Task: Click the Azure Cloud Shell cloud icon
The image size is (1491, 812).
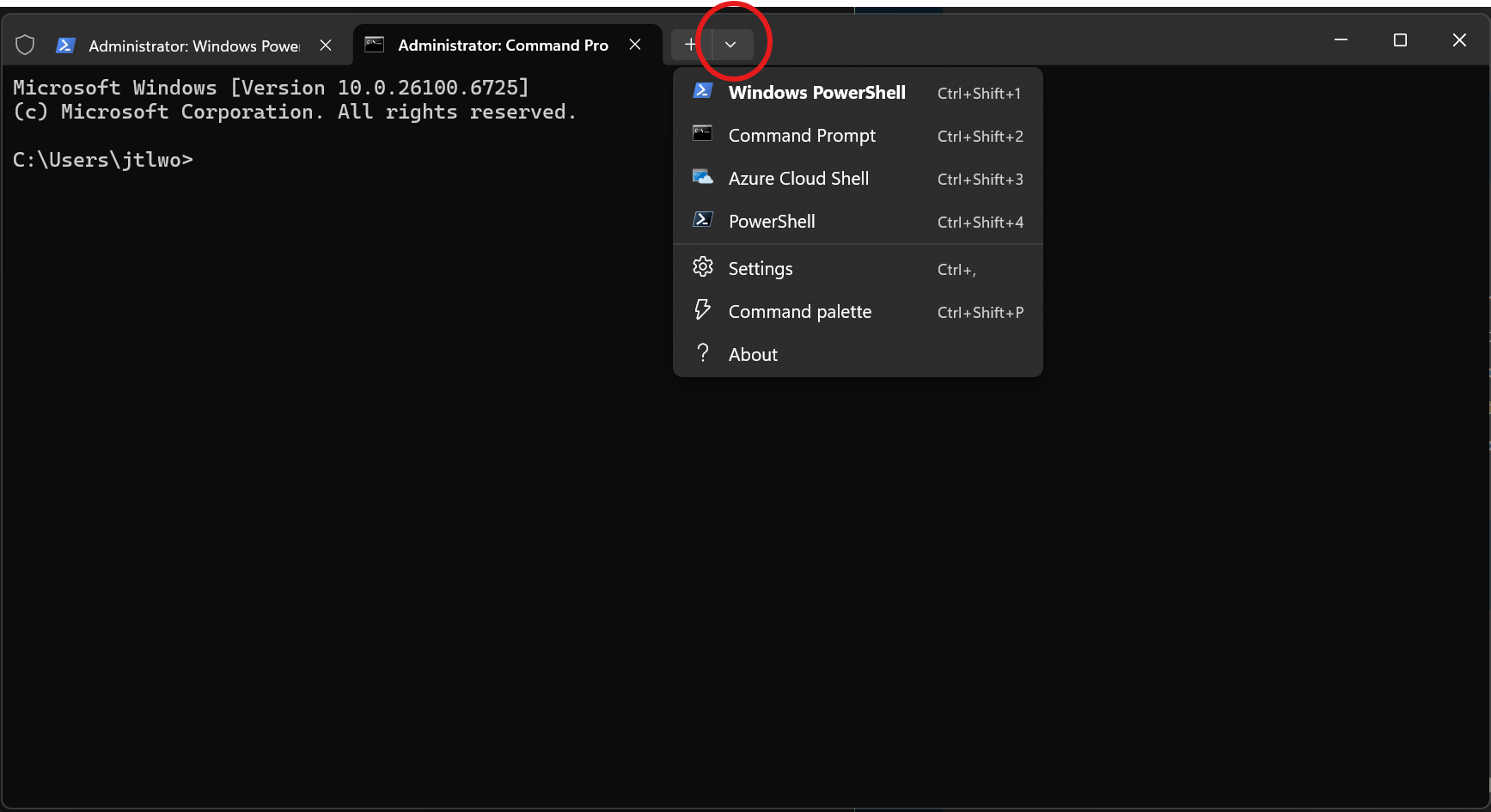Action: (703, 177)
